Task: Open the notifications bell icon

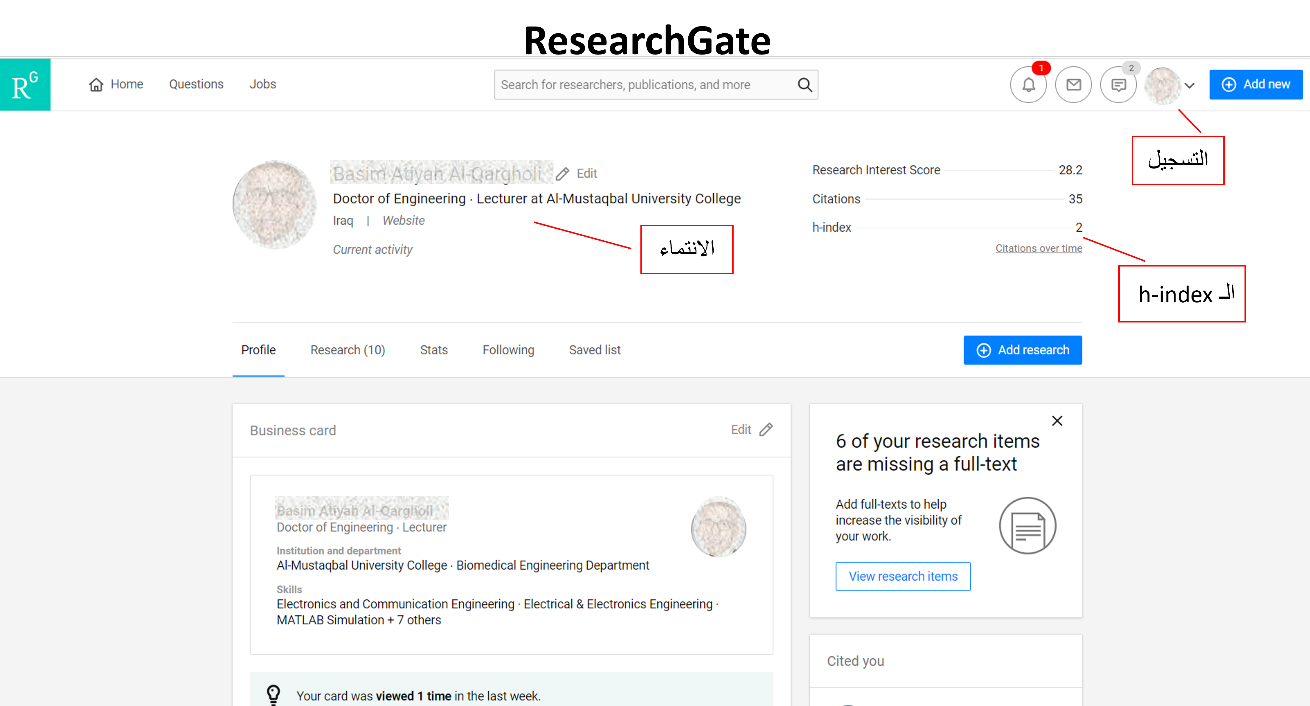Action: (1028, 85)
